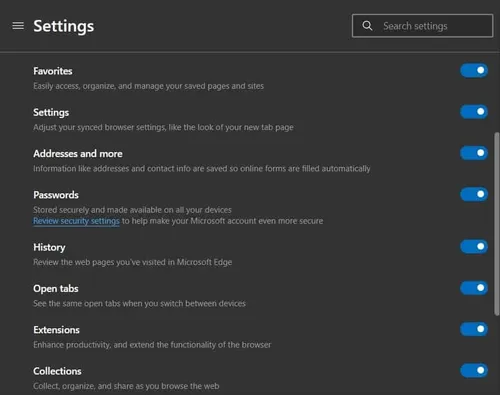This screenshot has width=500, height=395.
Task: Click 'Collect, organize, and share' description
Action: point(126,386)
